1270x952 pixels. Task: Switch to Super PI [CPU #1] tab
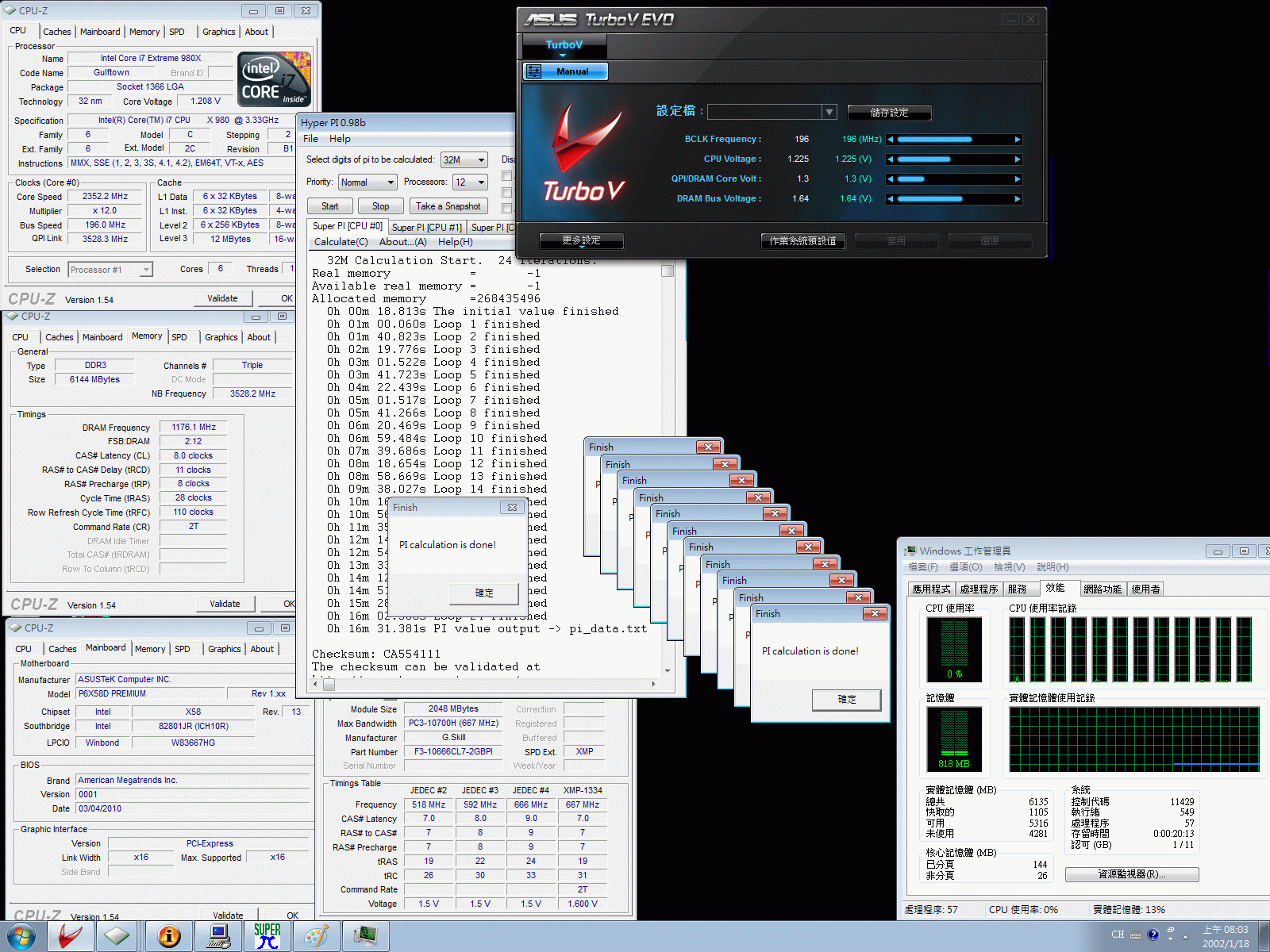coord(426,228)
